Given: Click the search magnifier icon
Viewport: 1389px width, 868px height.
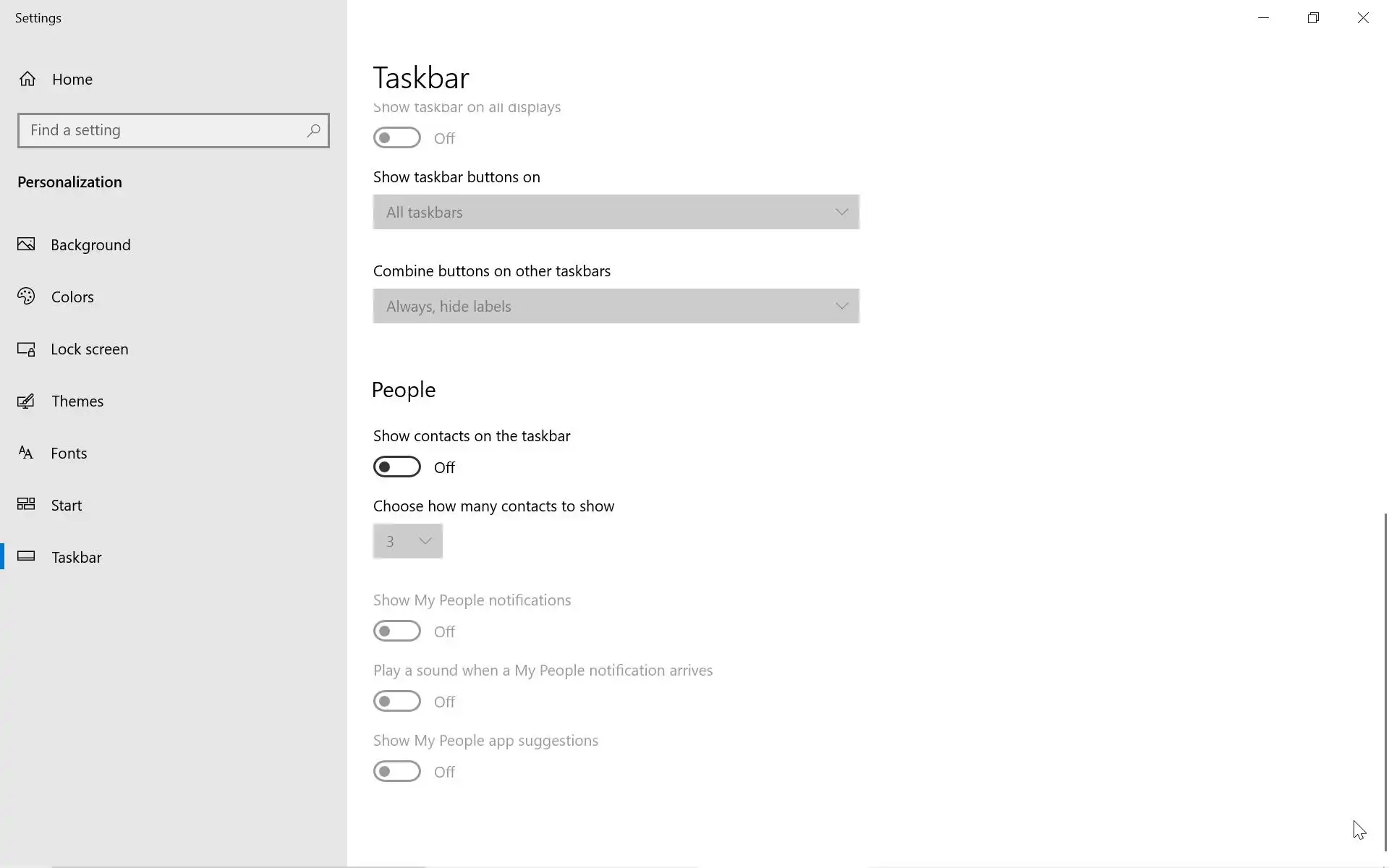Looking at the screenshot, I should [313, 131].
